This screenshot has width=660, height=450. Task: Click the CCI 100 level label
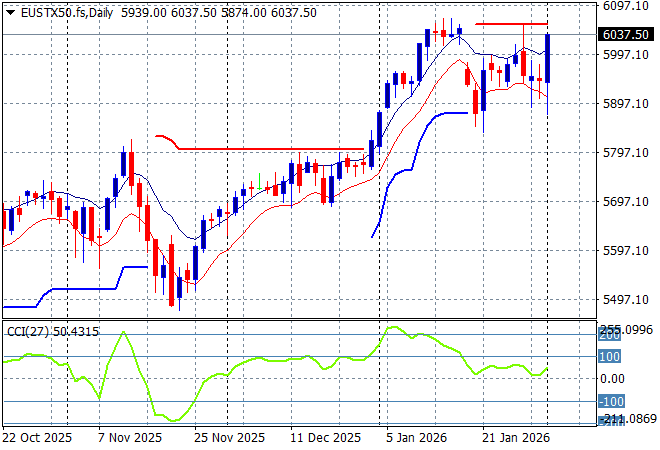click(609, 357)
